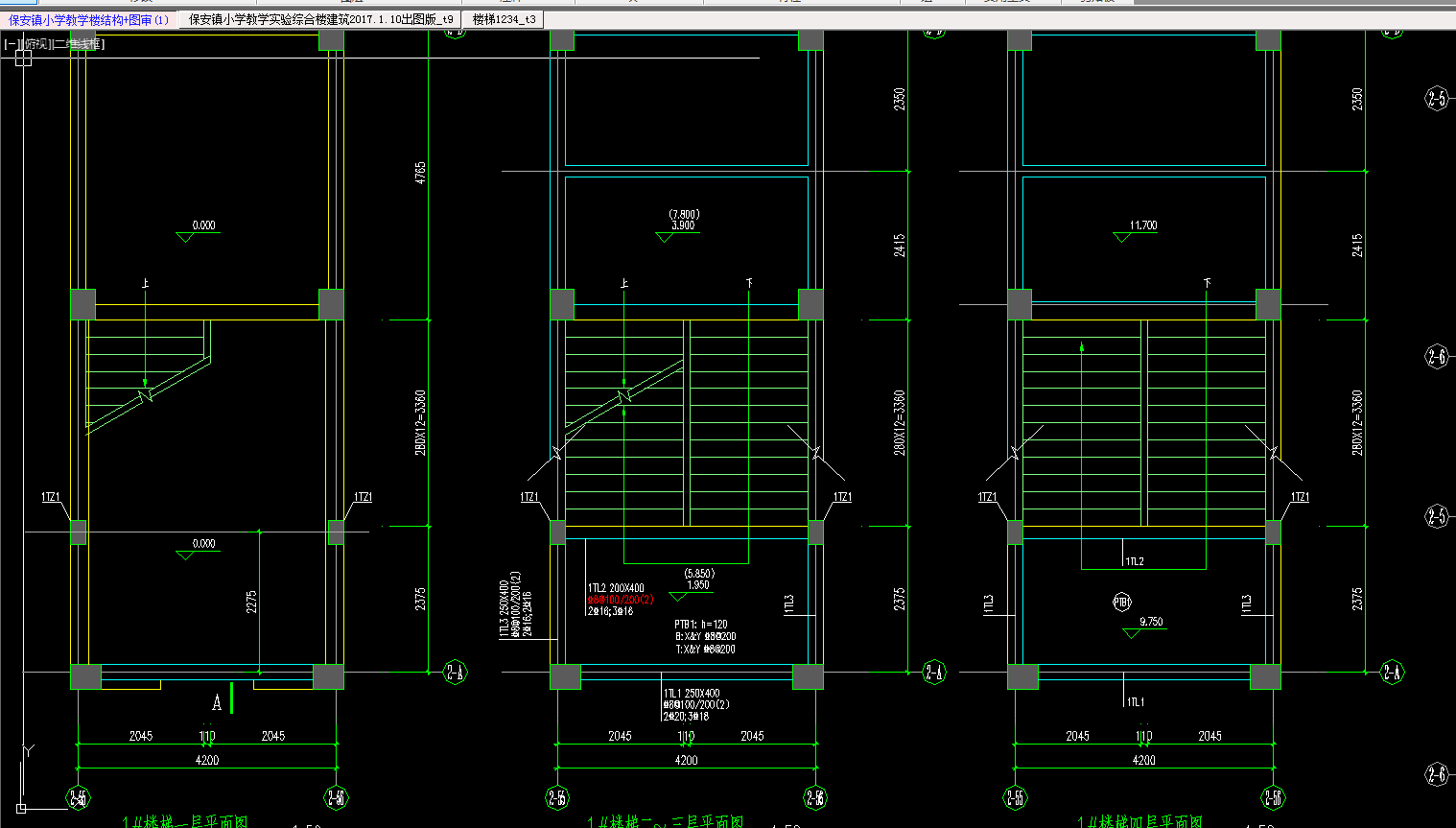Select the 2Φ20;3Φ18 rebar text
This screenshot has height=828, width=1456.
click(x=686, y=717)
